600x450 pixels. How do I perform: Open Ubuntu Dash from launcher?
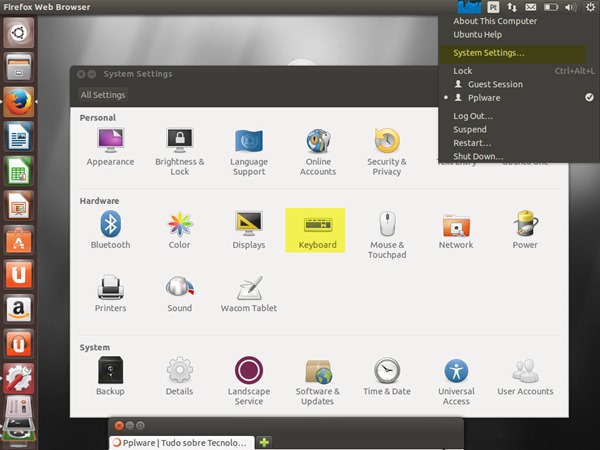click(18, 33)
